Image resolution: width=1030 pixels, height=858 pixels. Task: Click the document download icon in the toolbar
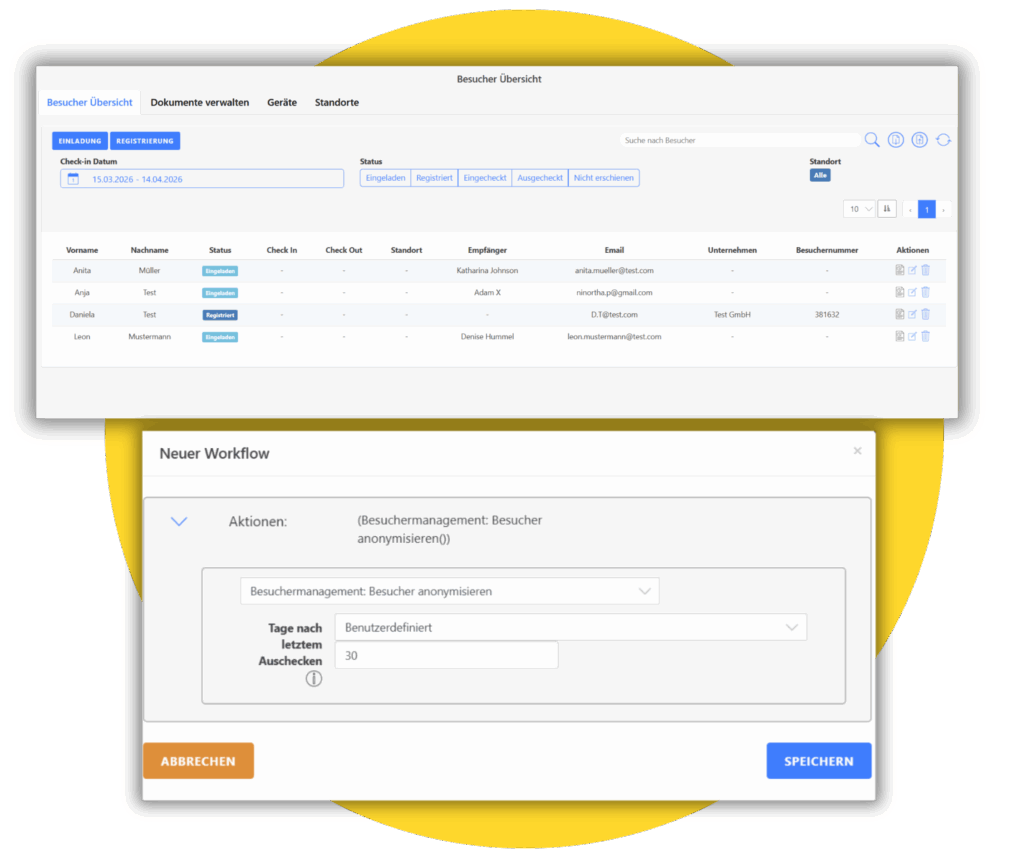tap(896, 140)
